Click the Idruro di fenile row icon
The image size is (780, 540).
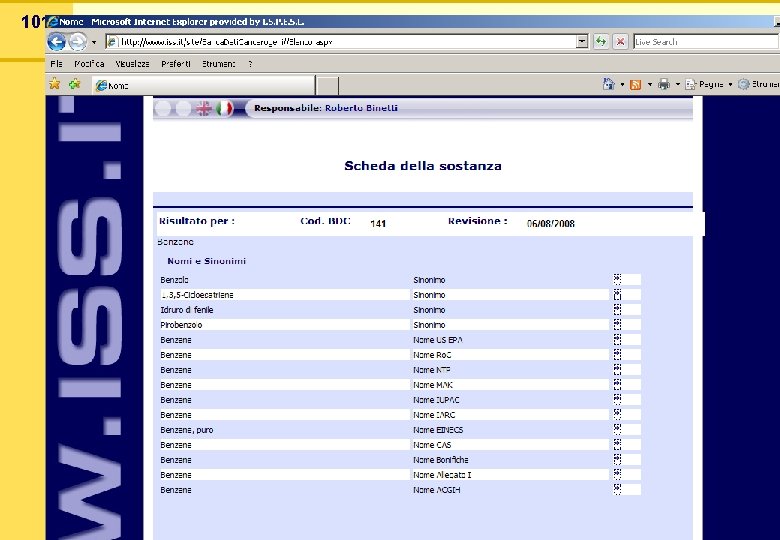617,309
